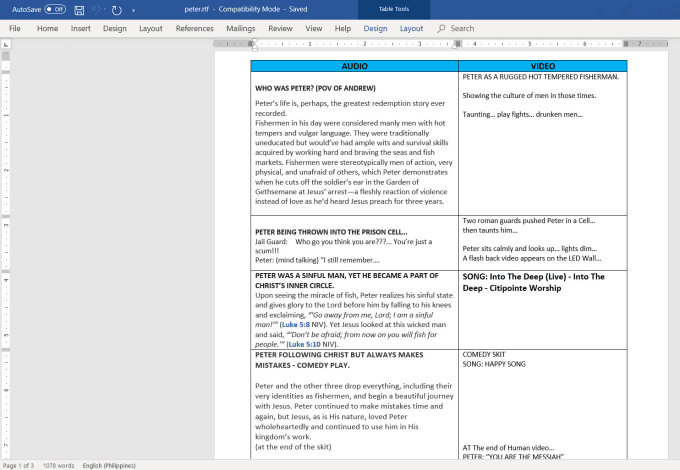680x470 pixels.
Task: Switch to the Home tab
Action: [x=47, y=29]
